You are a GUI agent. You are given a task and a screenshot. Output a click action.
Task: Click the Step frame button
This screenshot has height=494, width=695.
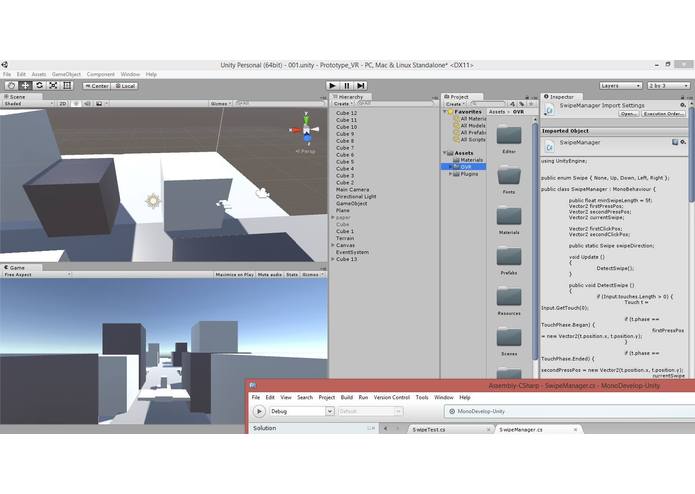(x=361, y=86)
